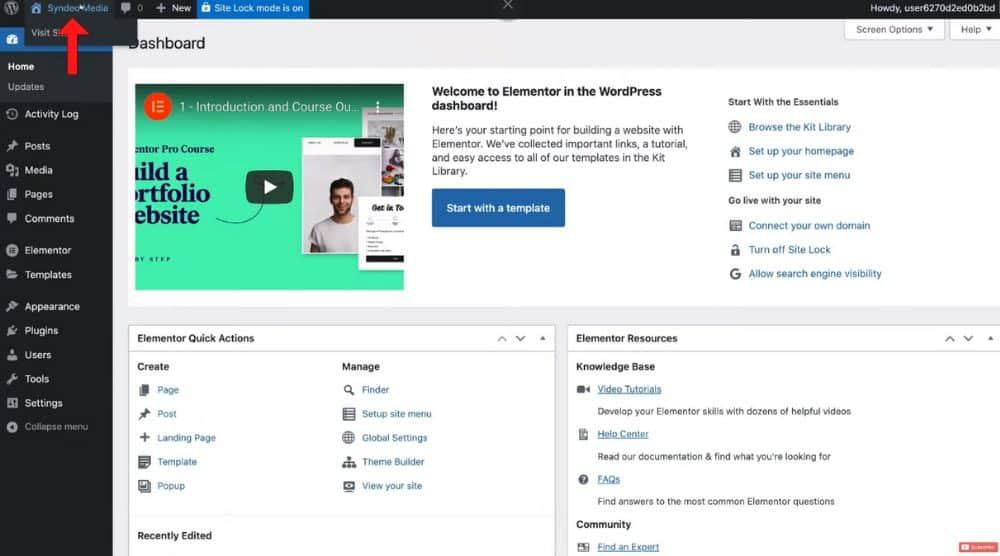
Task: Create a new Popup
Action: (171, 486)
